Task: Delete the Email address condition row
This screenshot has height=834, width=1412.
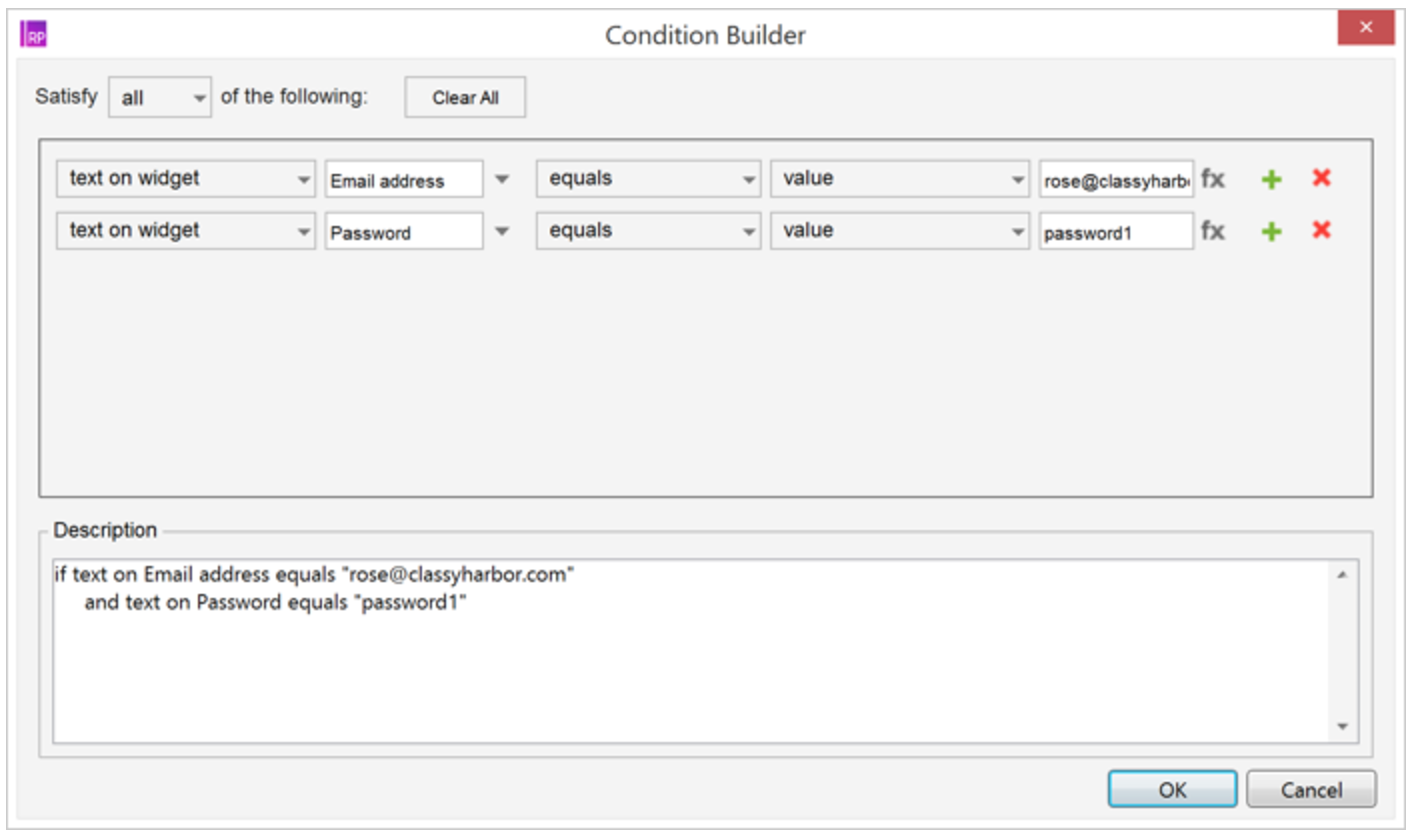Action: (1321, 178)
